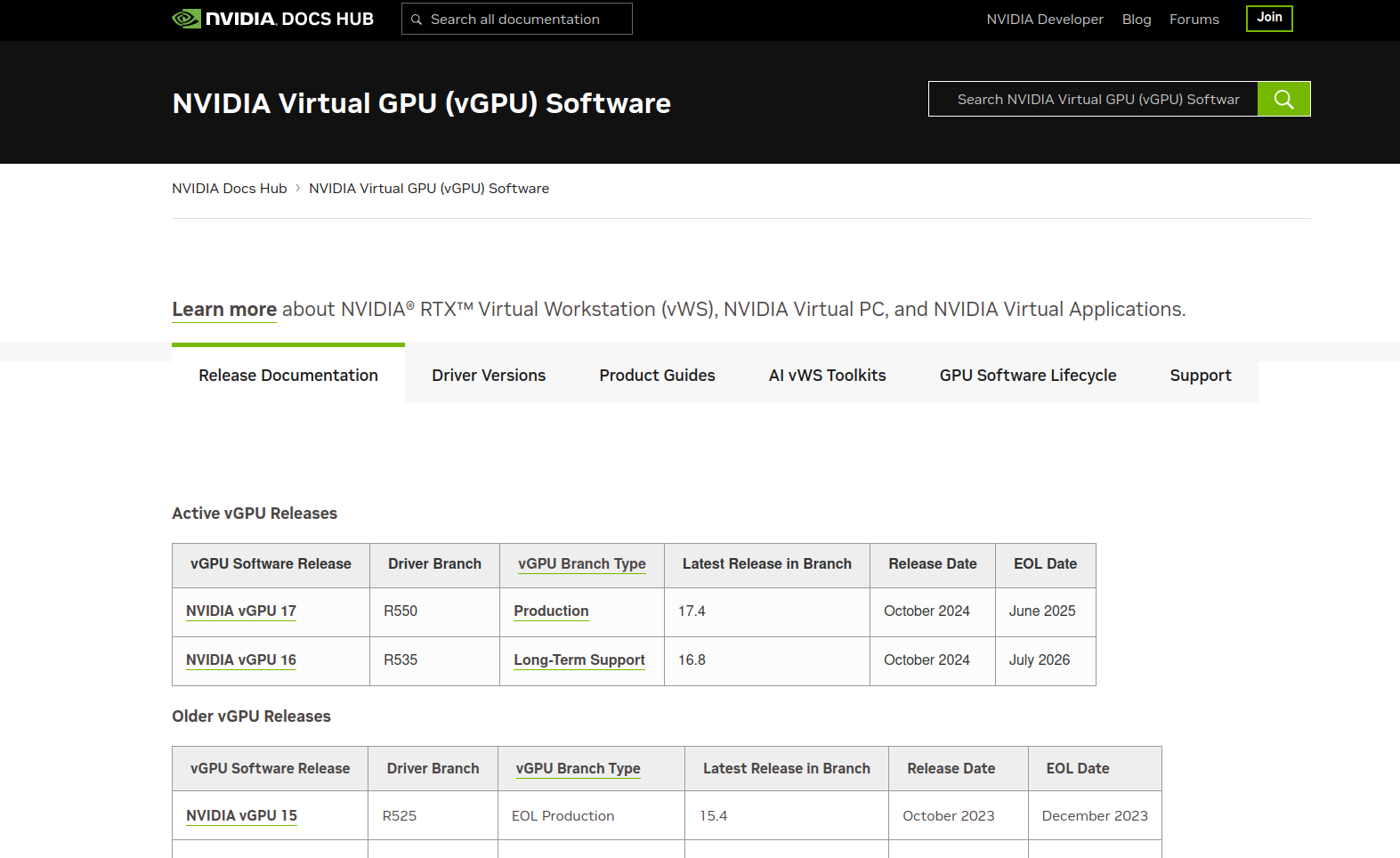The height and width of the screenshot is (858, 1400).
Task: Open the AI vWS Toolkits tab
Action: (828, 376)
